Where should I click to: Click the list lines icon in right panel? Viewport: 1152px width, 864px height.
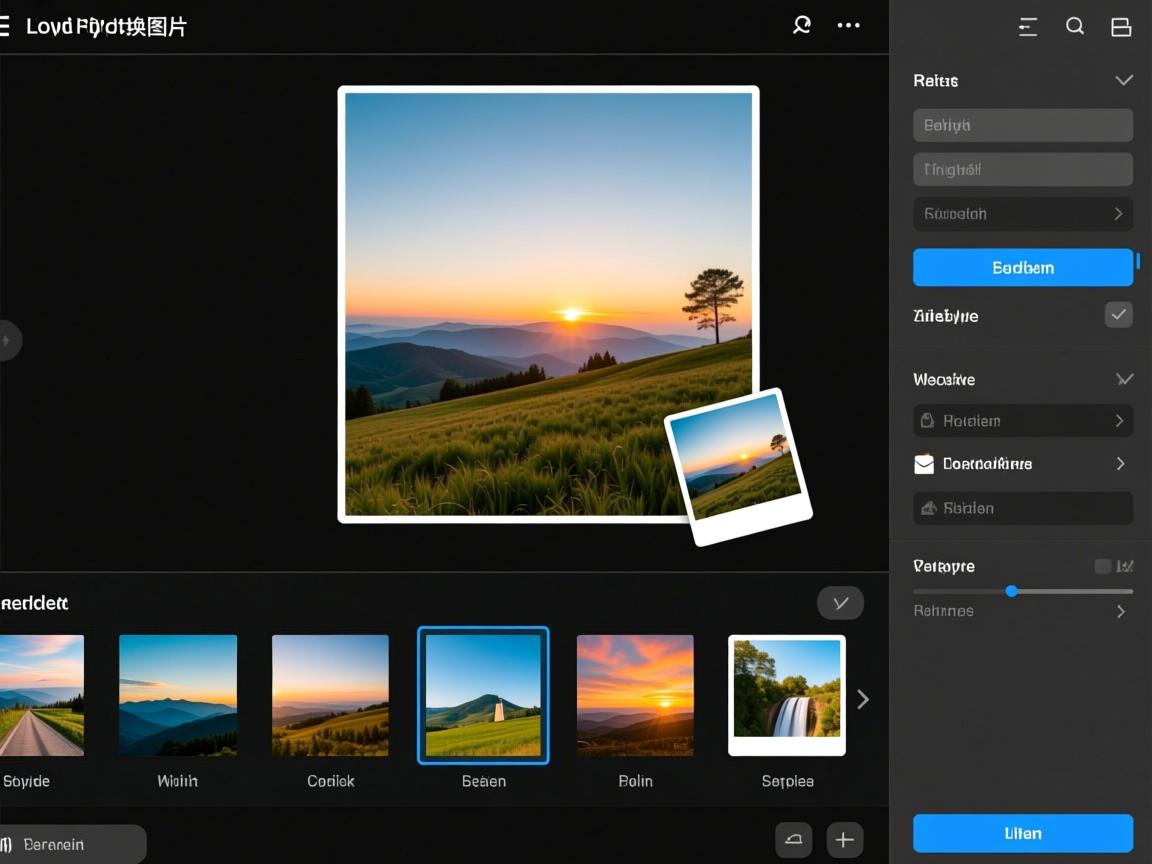pos(1027,27)
